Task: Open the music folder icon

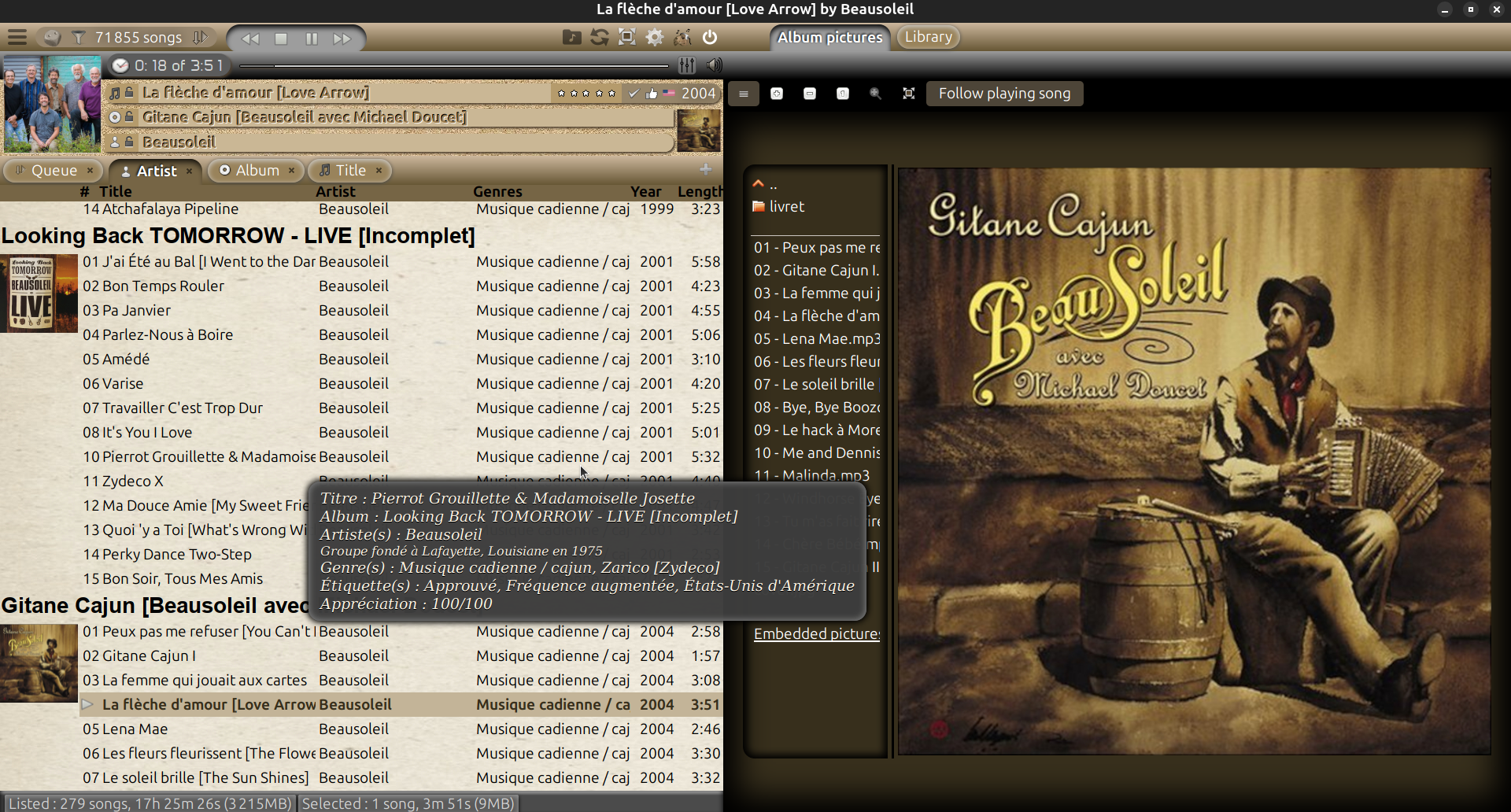Action: coord(572,37)
